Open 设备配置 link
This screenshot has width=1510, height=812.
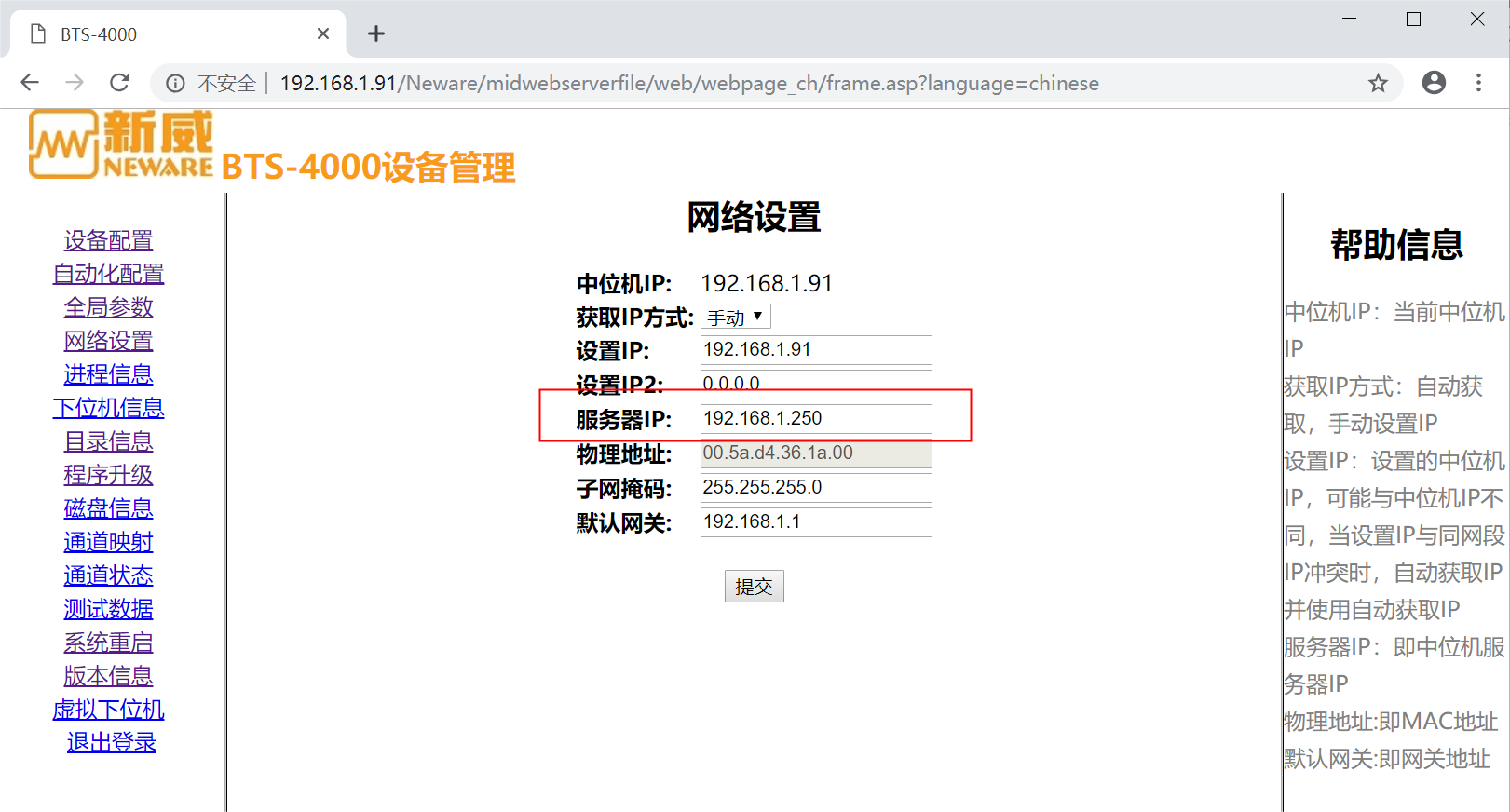108,240
